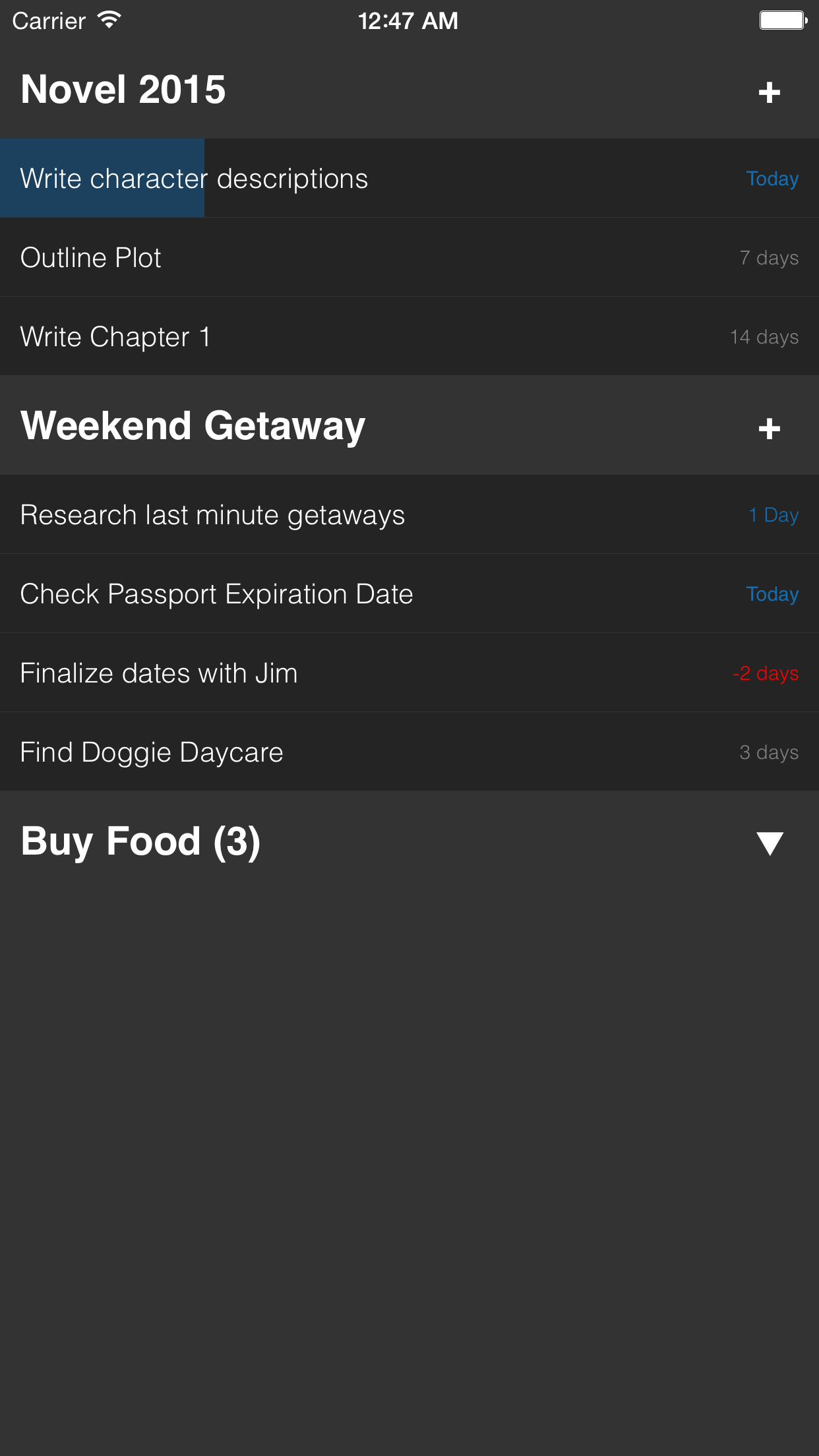
Task: Select the Buy Food (3) header
Action: (x=140, y=841)
